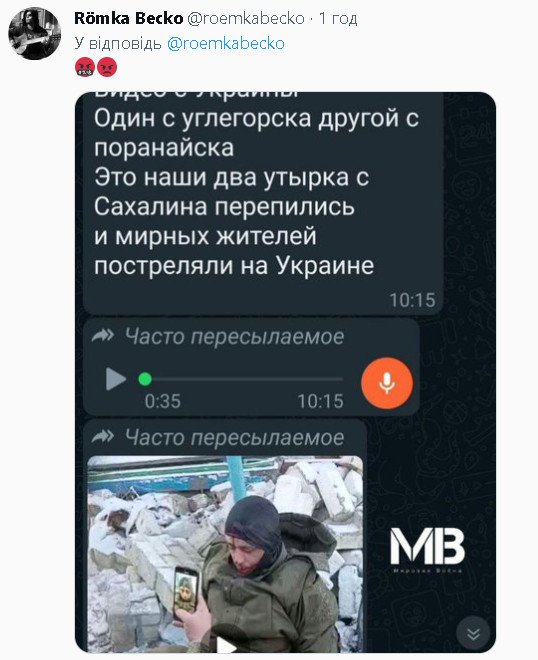This screenshot has height=660, width=538.
Task: Play the 0:35 voice message
Action: 115,379
